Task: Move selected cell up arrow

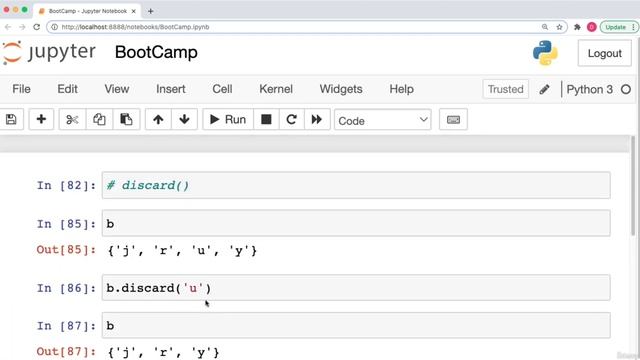Action: (x=158, y=119)
